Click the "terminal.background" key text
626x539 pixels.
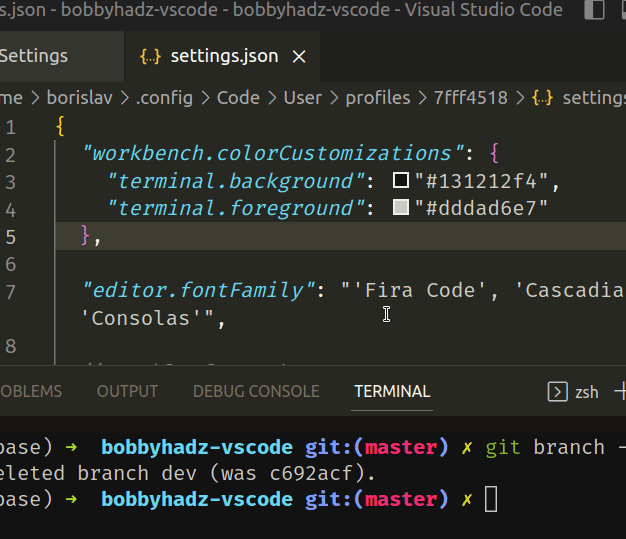point(237,181)
